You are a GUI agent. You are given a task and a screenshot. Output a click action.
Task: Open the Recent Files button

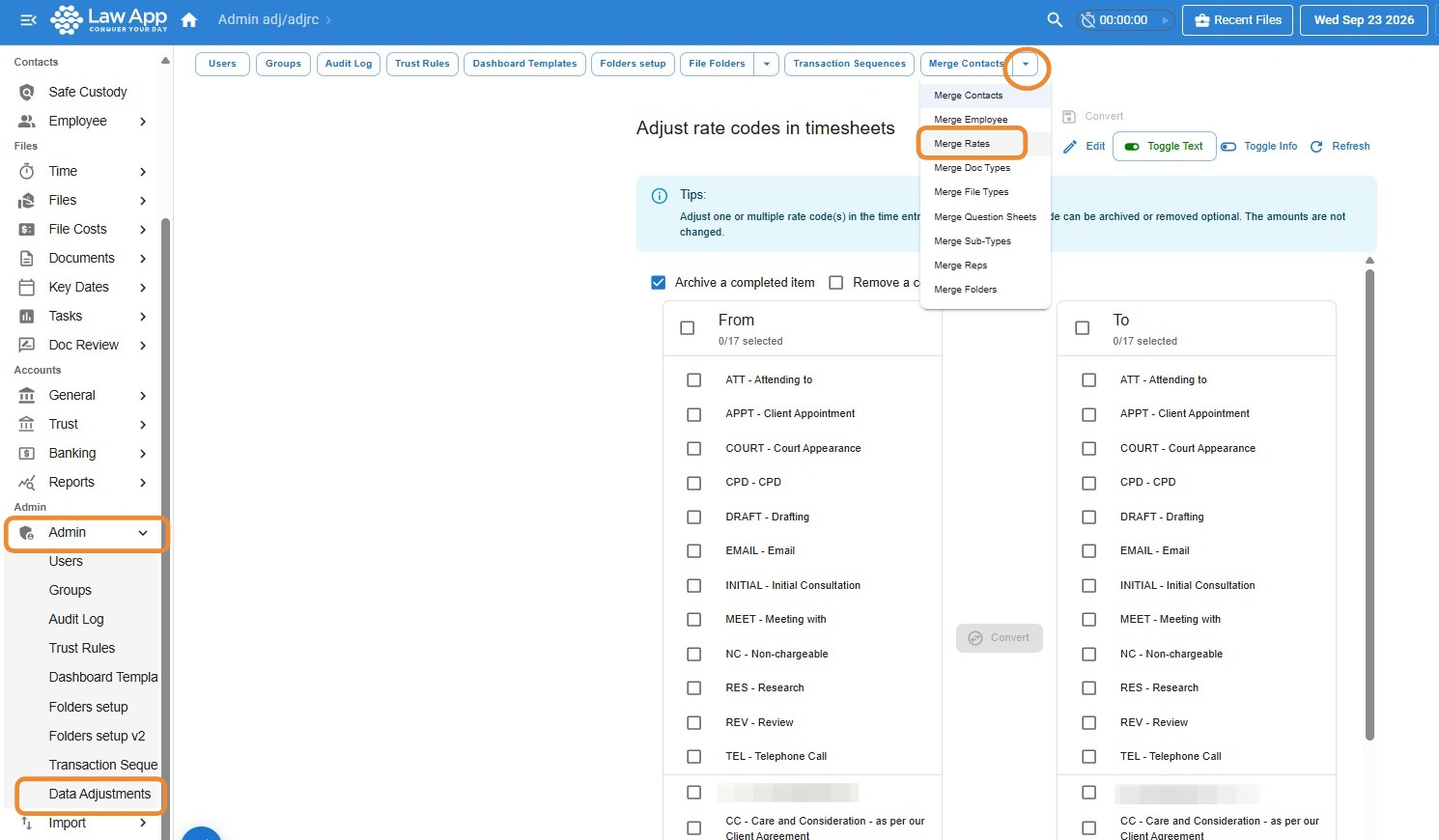point(1237,20)
